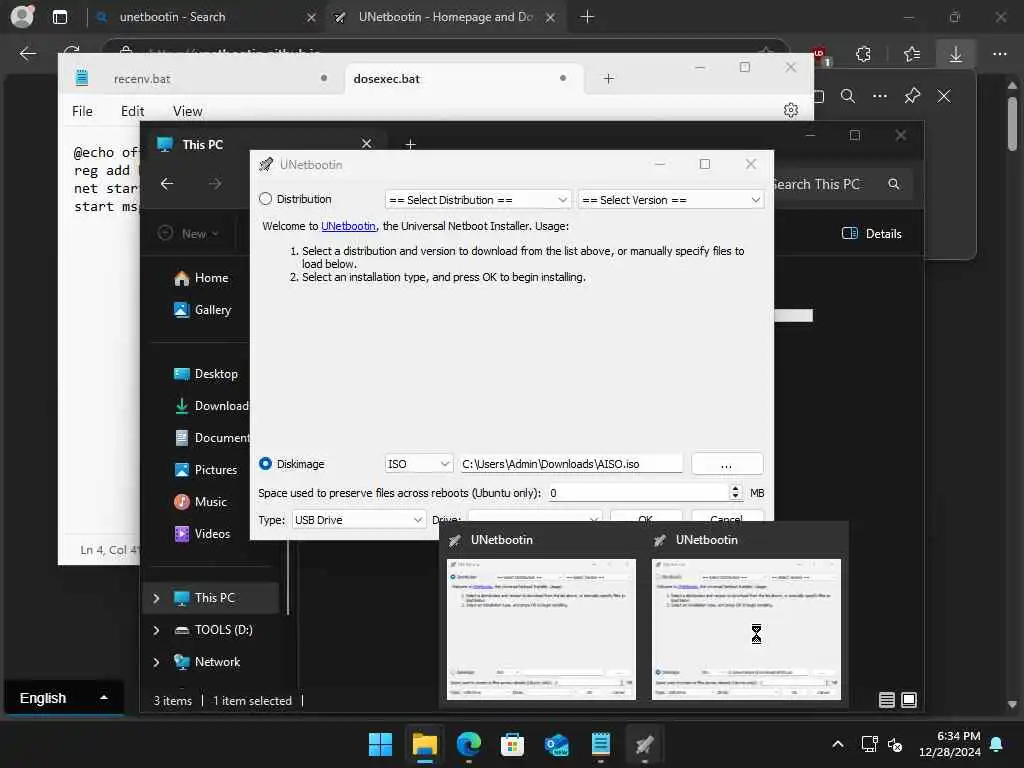Viewport: 1024px width, 768px height.
Task: Expand the This PC tree node
Action: (x=156, y=598)
